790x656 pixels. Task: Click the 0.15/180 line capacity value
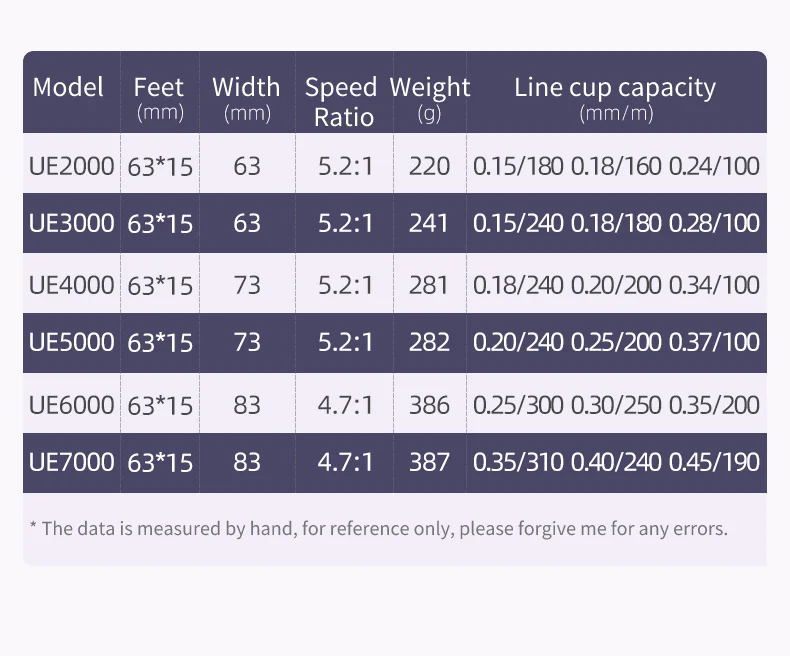[x=518, y=166]
